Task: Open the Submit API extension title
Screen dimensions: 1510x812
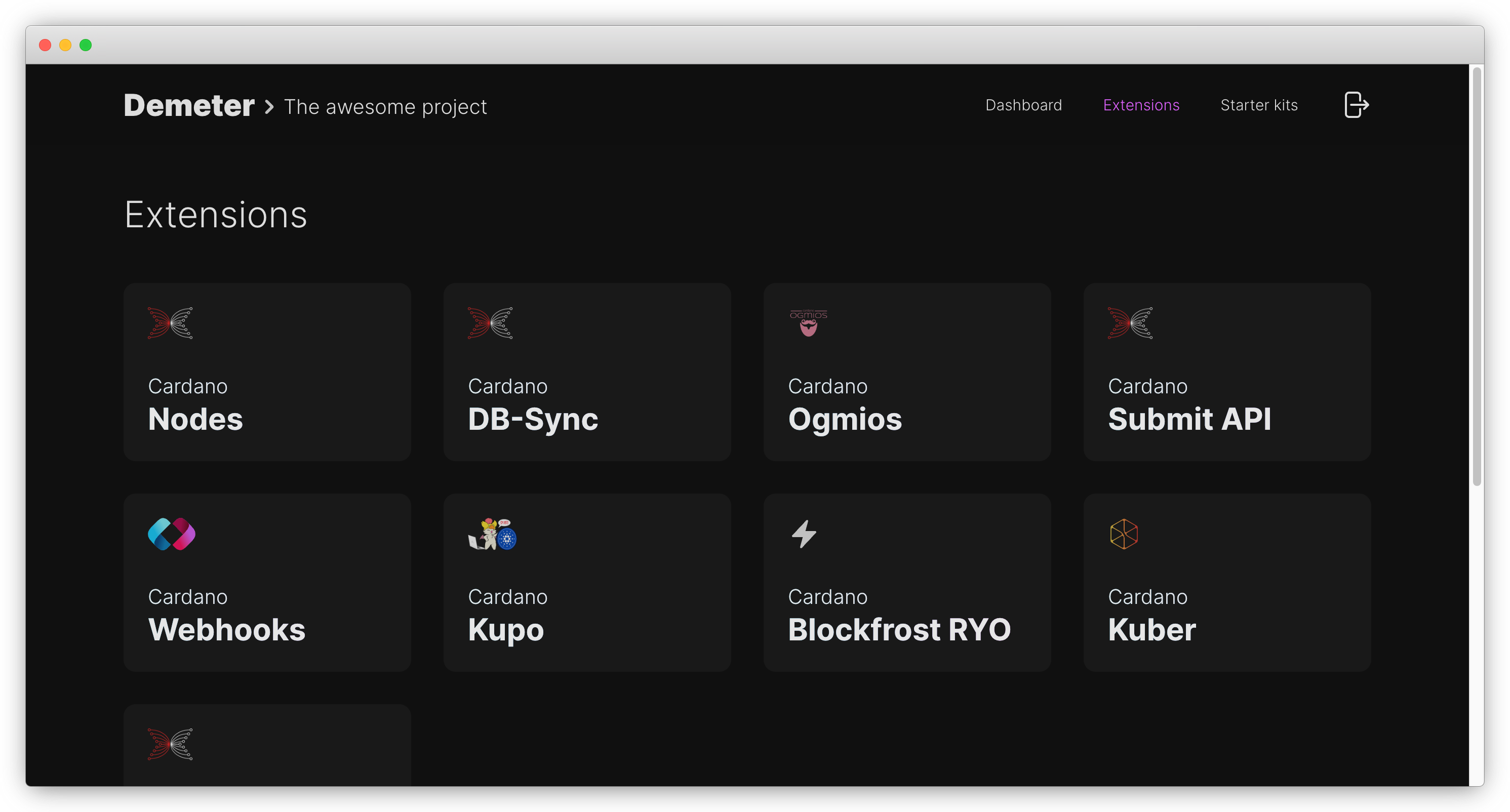Action: point(1189,419)
